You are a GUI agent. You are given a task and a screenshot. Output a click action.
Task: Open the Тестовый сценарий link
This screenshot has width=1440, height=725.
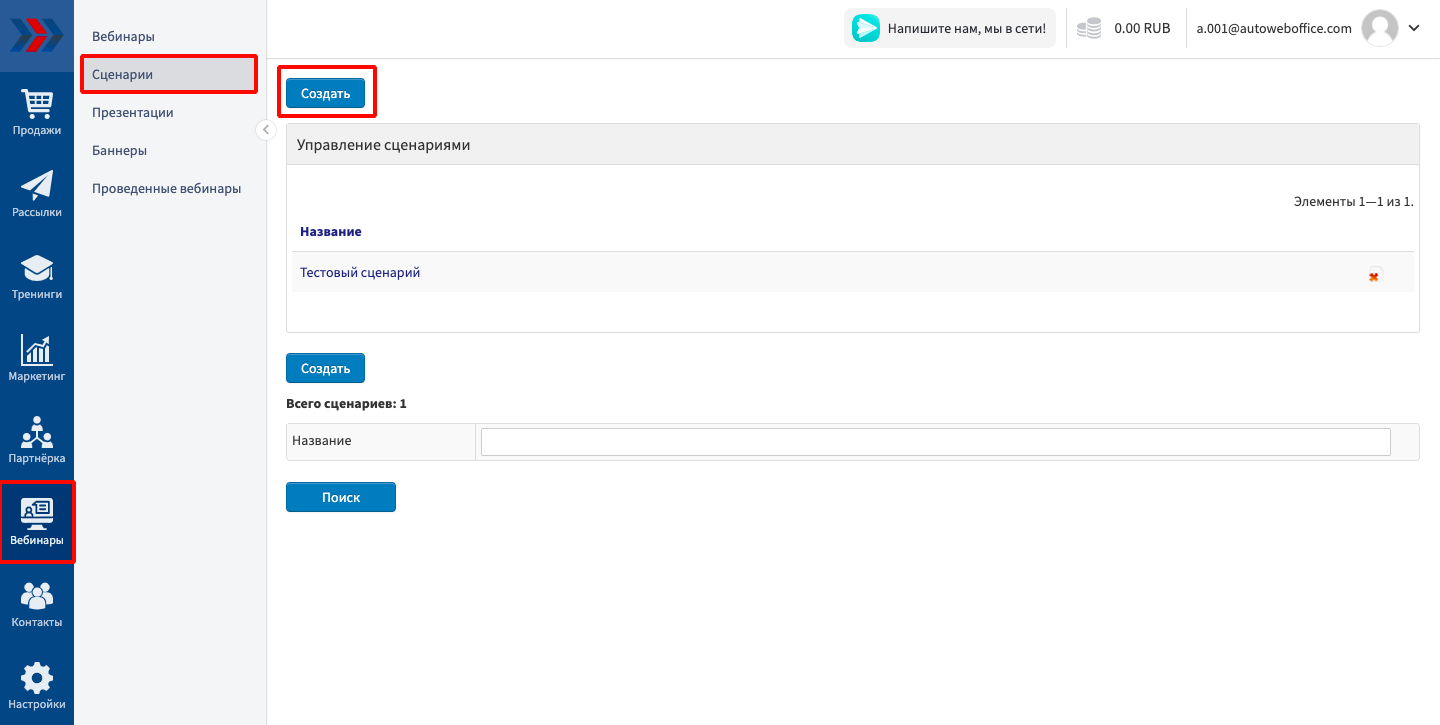coord(360,272)
